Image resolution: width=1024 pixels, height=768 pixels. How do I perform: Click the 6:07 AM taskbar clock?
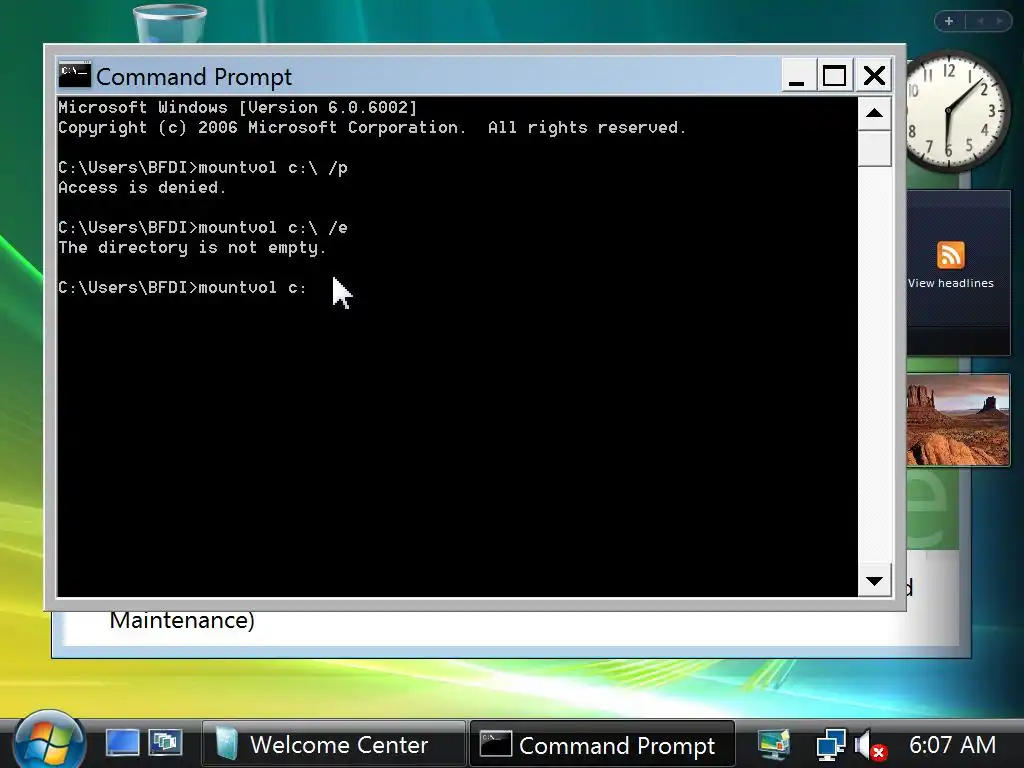[952, 744]
